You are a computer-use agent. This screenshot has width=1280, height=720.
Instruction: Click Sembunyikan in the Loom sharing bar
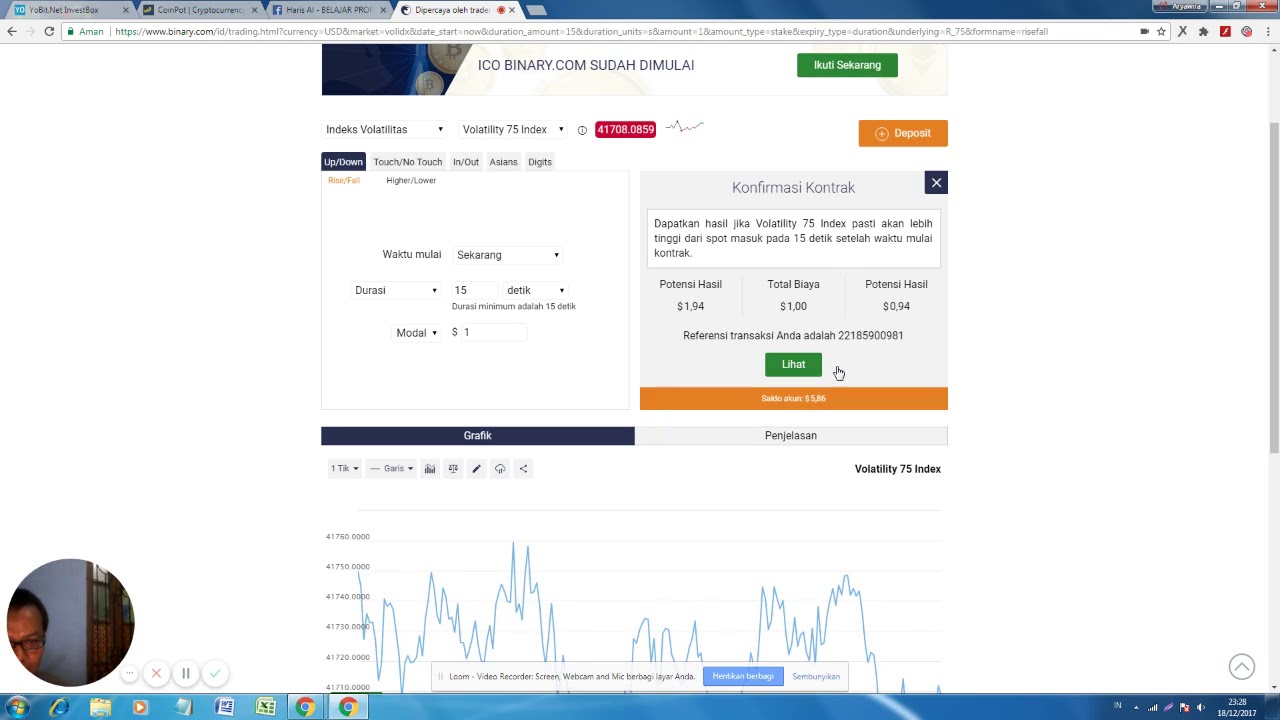pyautogui.click(x=816, y=676)
